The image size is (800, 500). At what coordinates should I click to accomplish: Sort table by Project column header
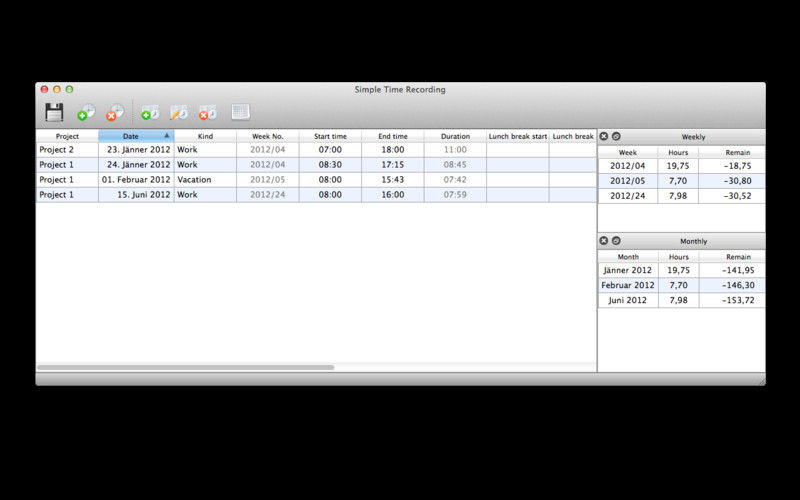pyautogui.click(x=67, y=136)
